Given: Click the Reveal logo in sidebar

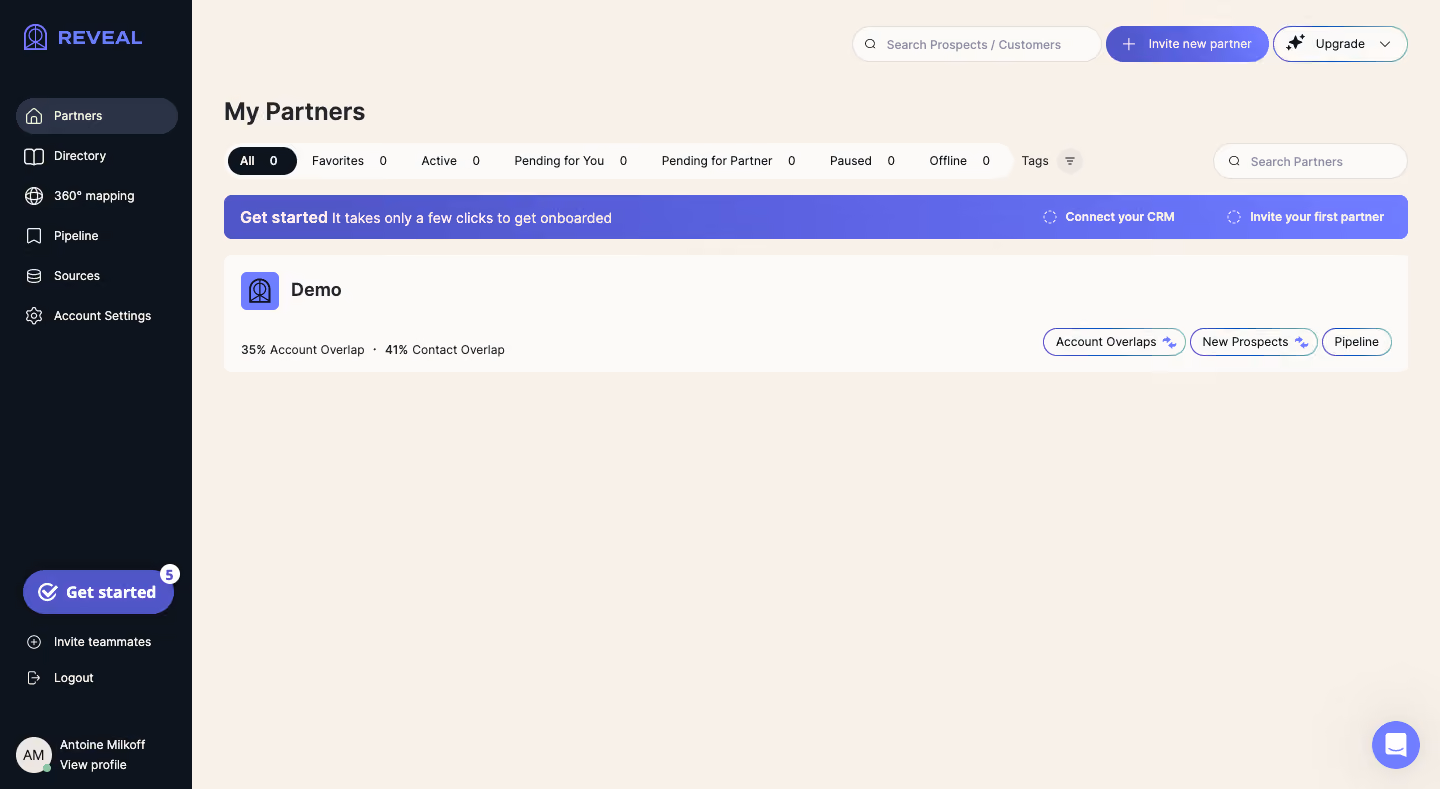Looking at the screenshot, I should click(83, 38).
